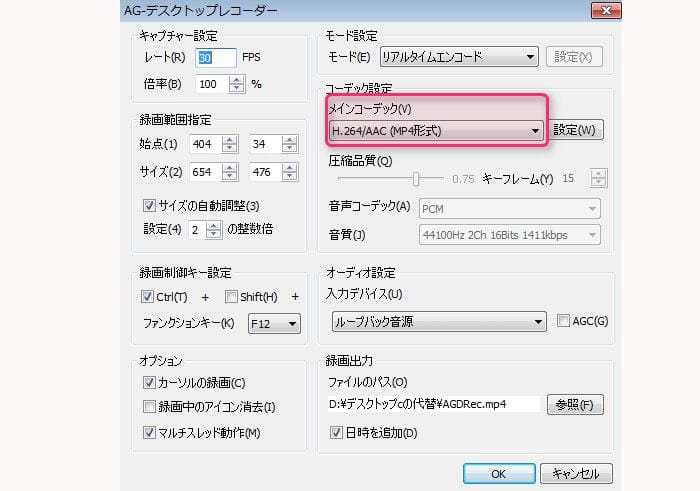Enable the AGC(G) checkbox
The width and height of the screenshot is (700, 491).
pyautogui.click(x=563, y=320)
